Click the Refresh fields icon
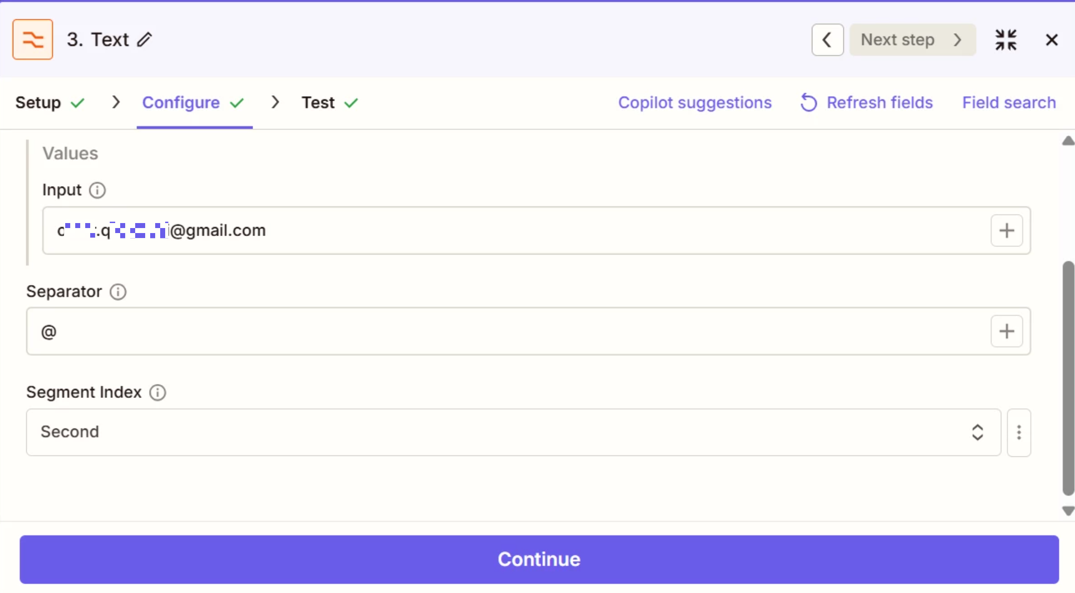 point(809,103)
